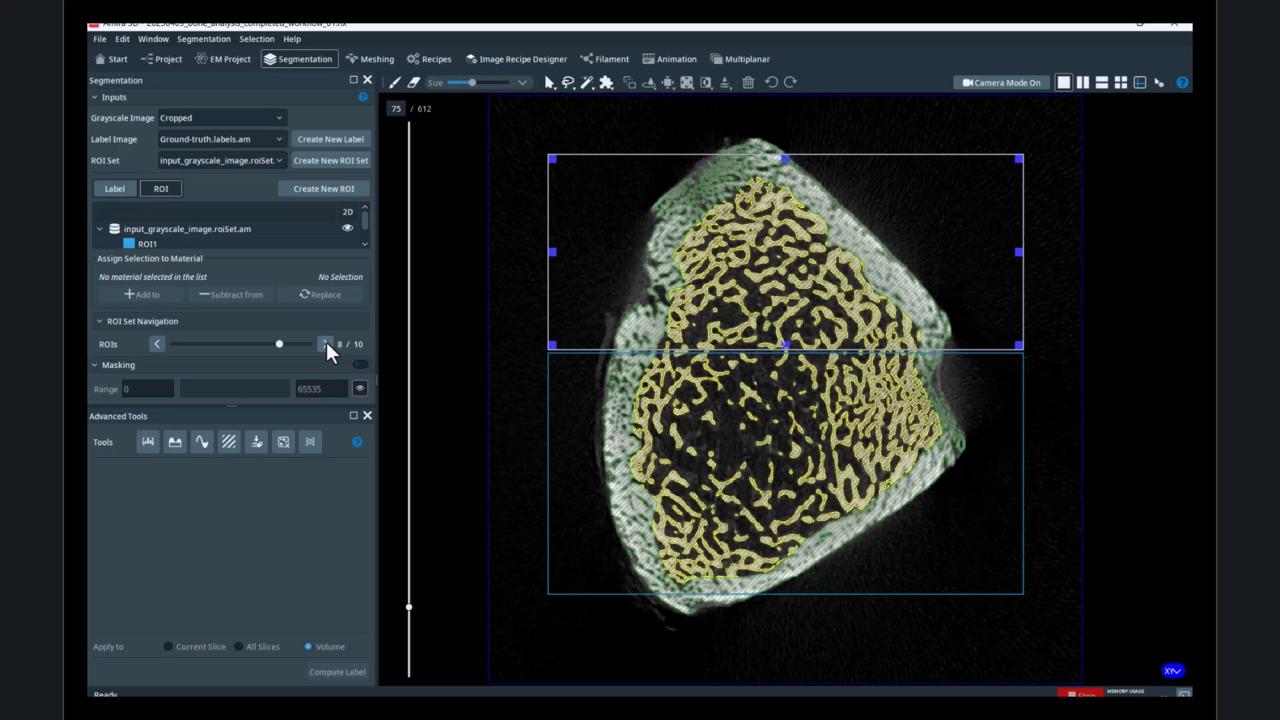Image resolution: width=1280 pixels, height=720 pixels.
Task: Switch to the Meshing workspace tab
Action: (369, 59)
